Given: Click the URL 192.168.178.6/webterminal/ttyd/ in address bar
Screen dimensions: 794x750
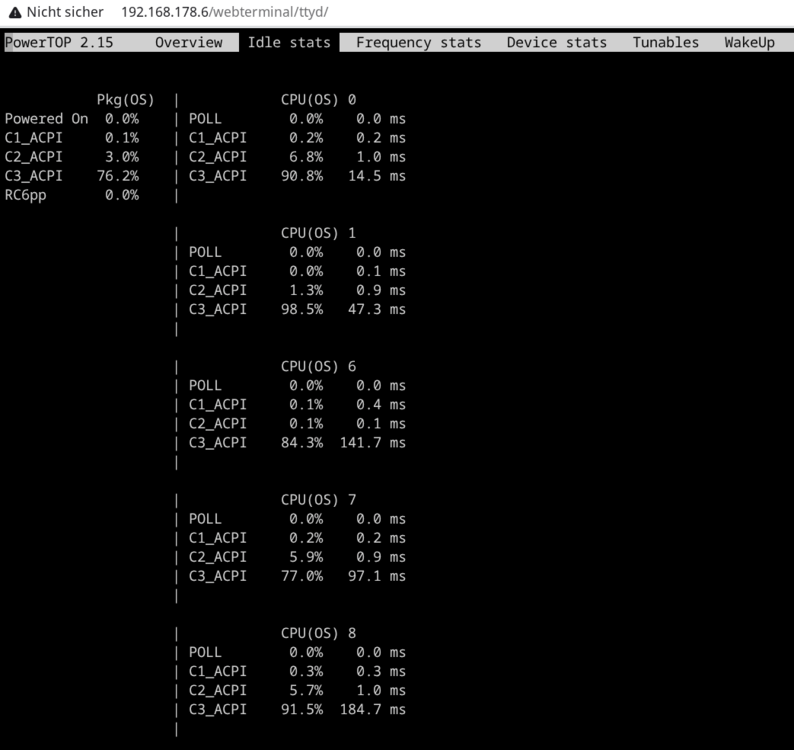Looking at the screenshot, I should [224, 12].
